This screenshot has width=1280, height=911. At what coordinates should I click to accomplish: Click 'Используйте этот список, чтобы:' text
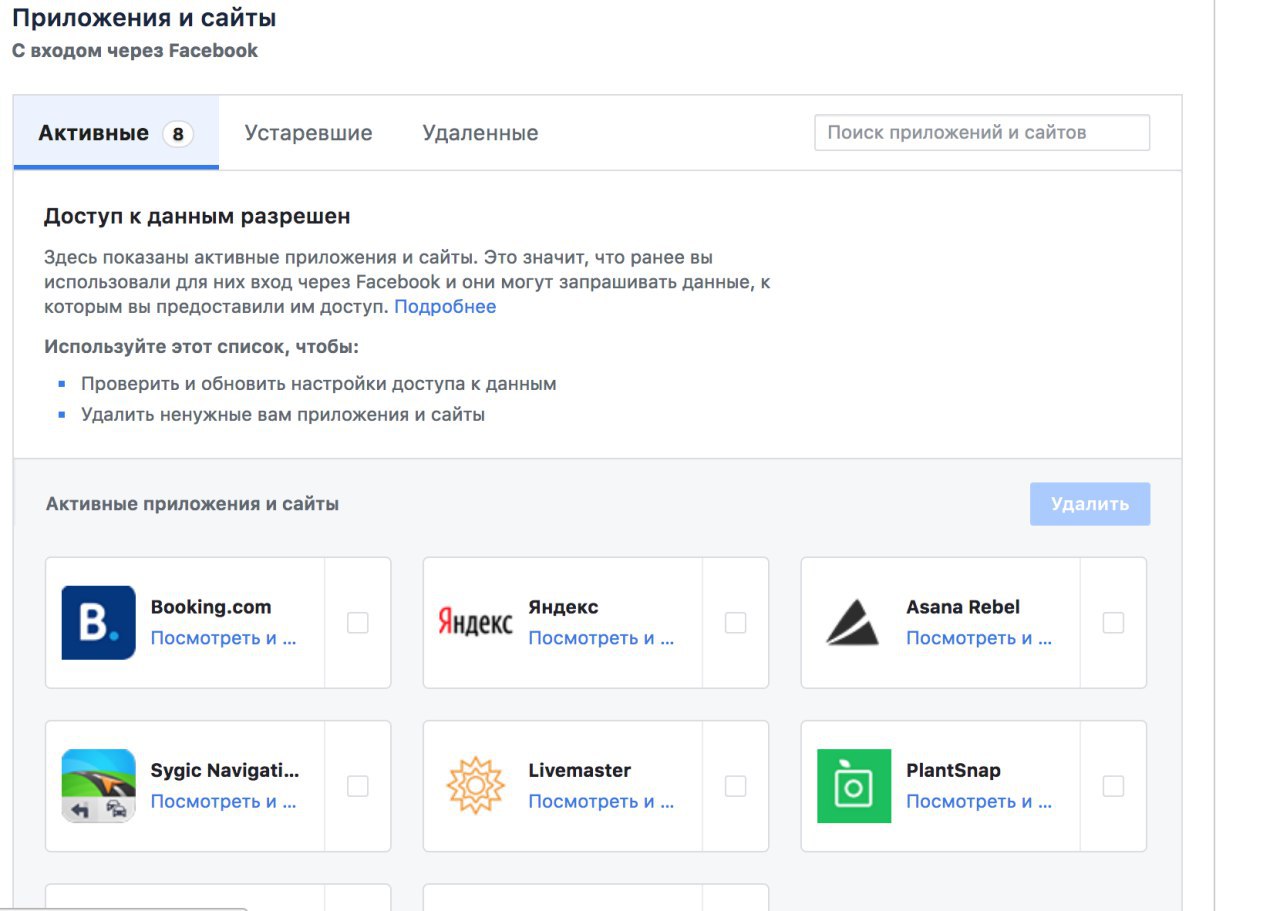(201, 347)
